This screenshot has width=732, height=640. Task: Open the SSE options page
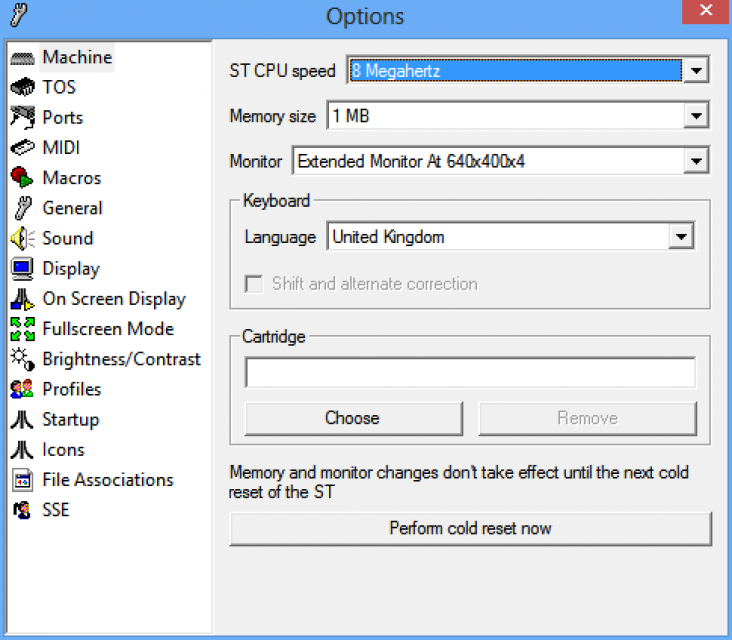[56, 510]
